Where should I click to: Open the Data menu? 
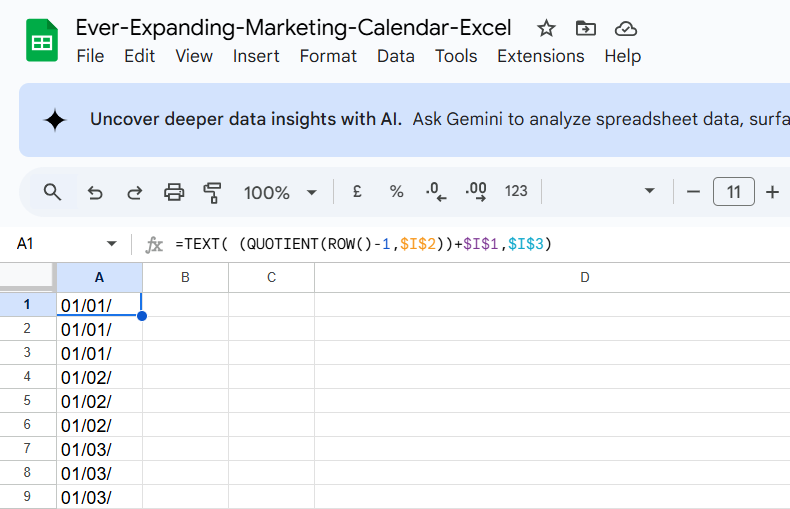click(395, 56)
